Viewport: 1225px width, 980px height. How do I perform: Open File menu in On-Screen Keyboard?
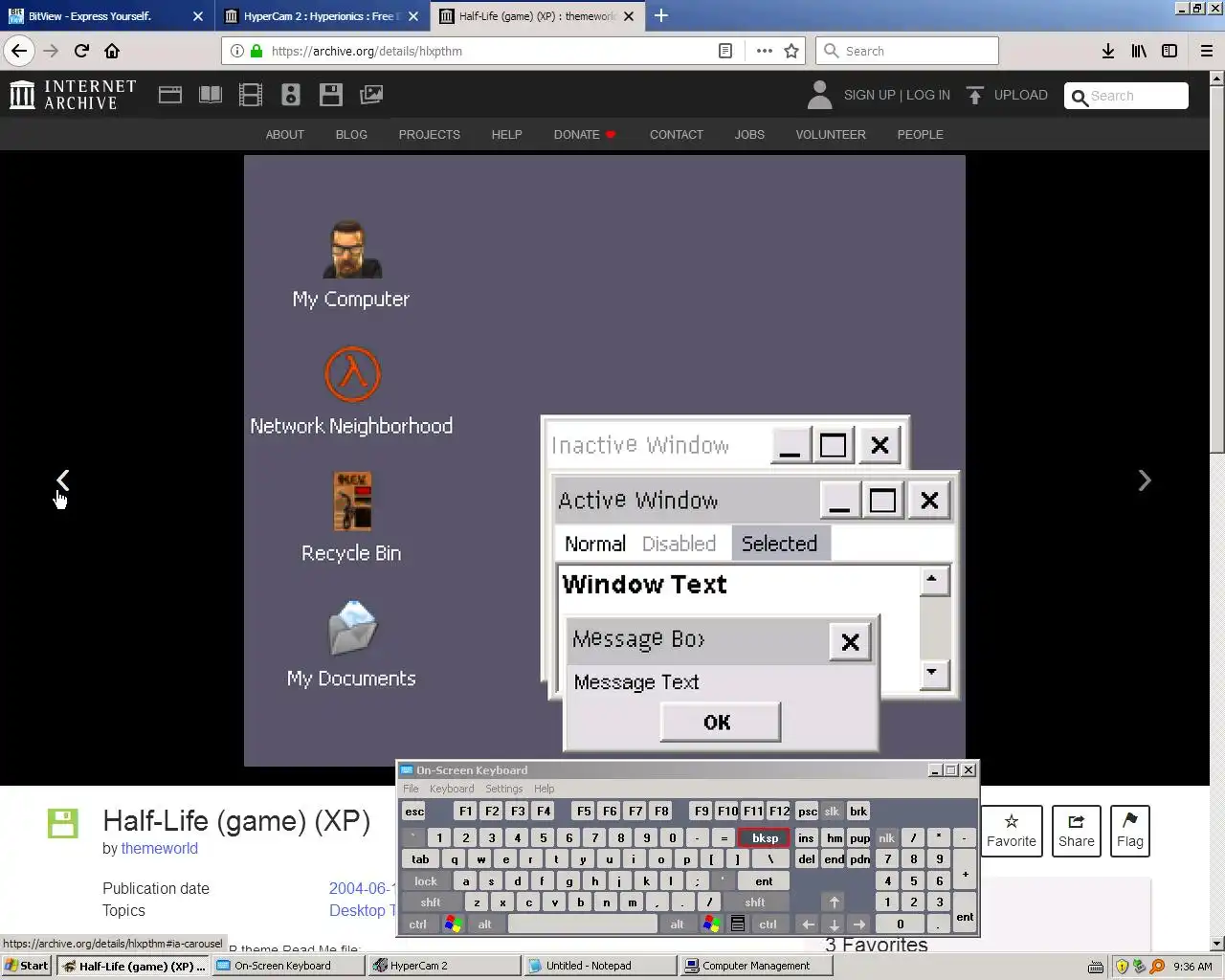412,789
